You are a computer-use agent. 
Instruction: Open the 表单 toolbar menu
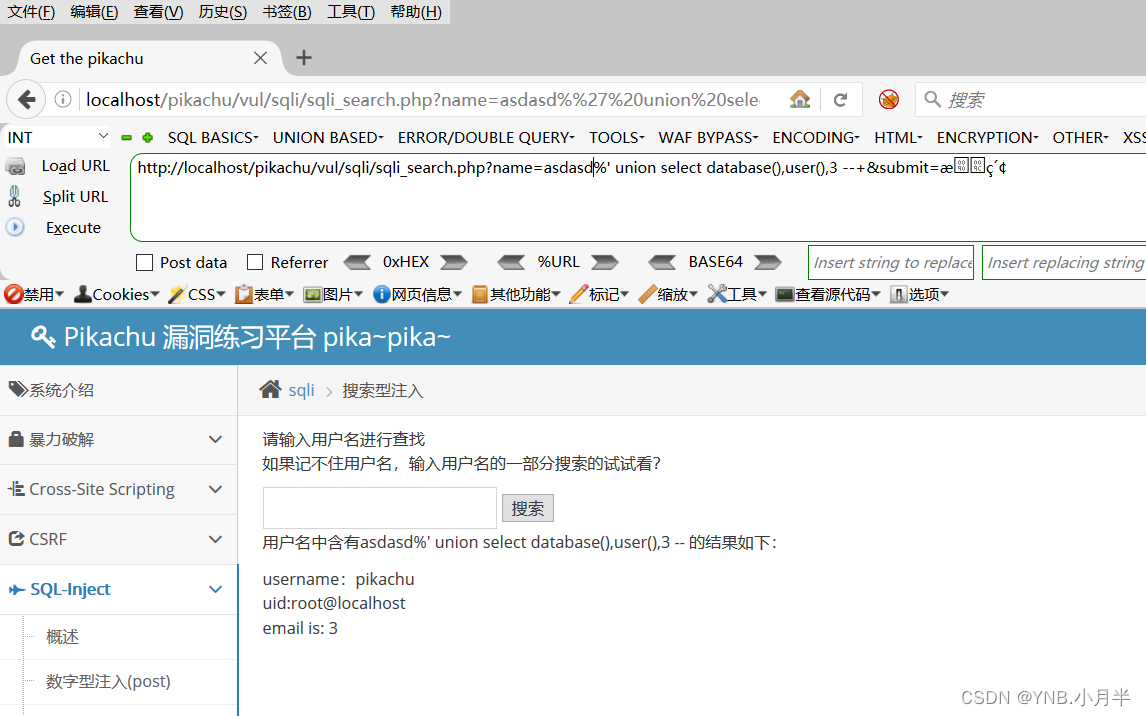pos(264,294)
